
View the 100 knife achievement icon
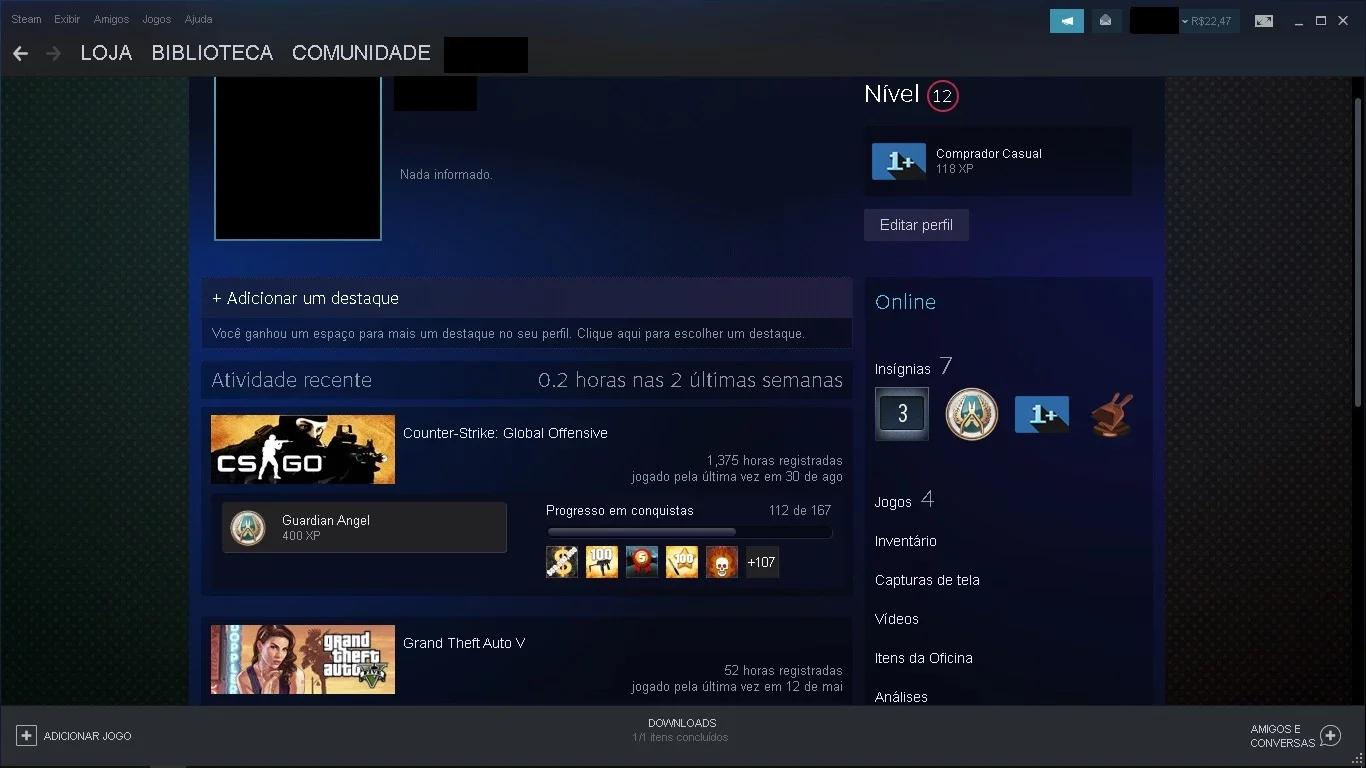point(682,562)
